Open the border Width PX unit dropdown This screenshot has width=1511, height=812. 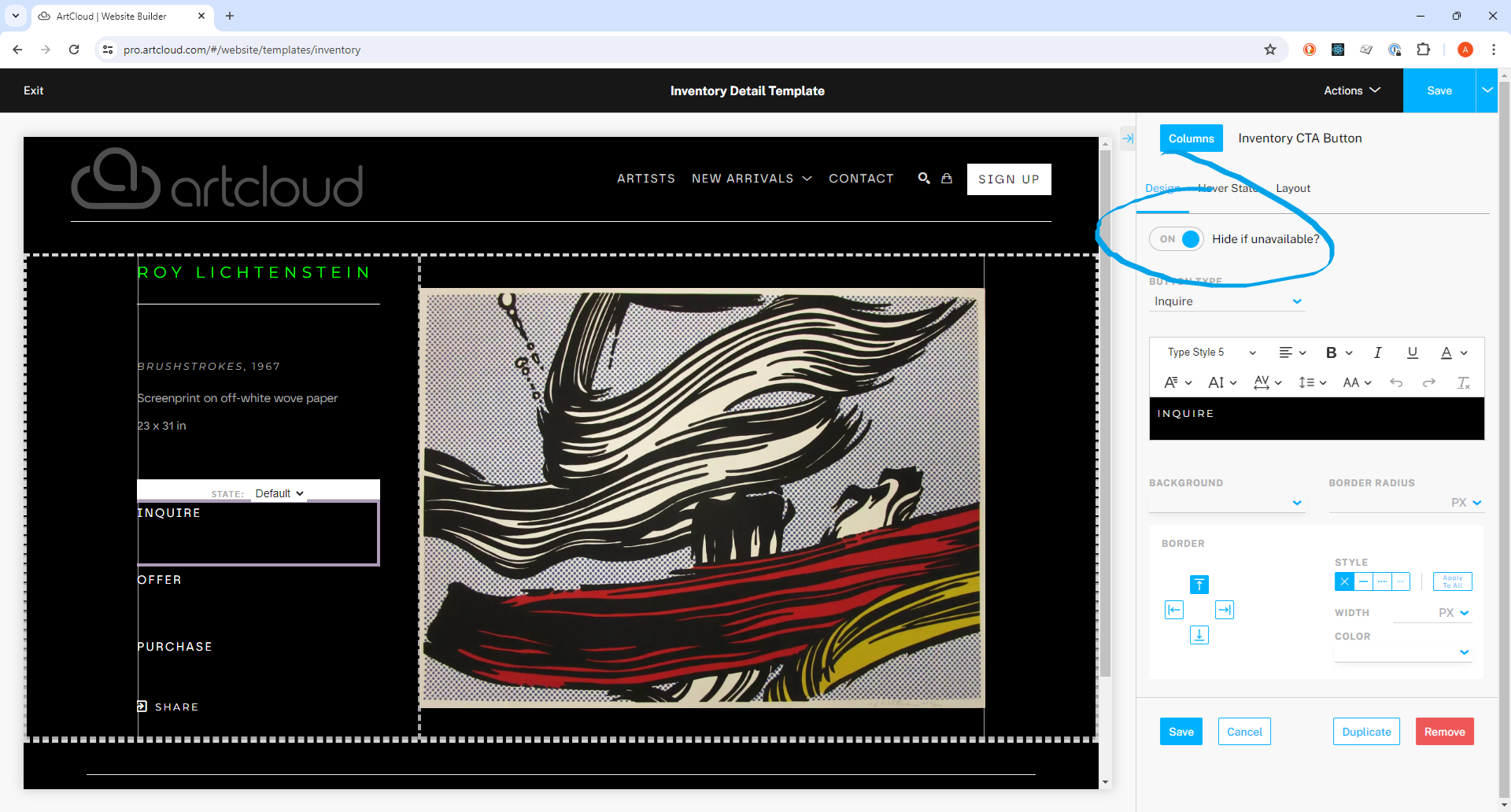(1454, 613)
